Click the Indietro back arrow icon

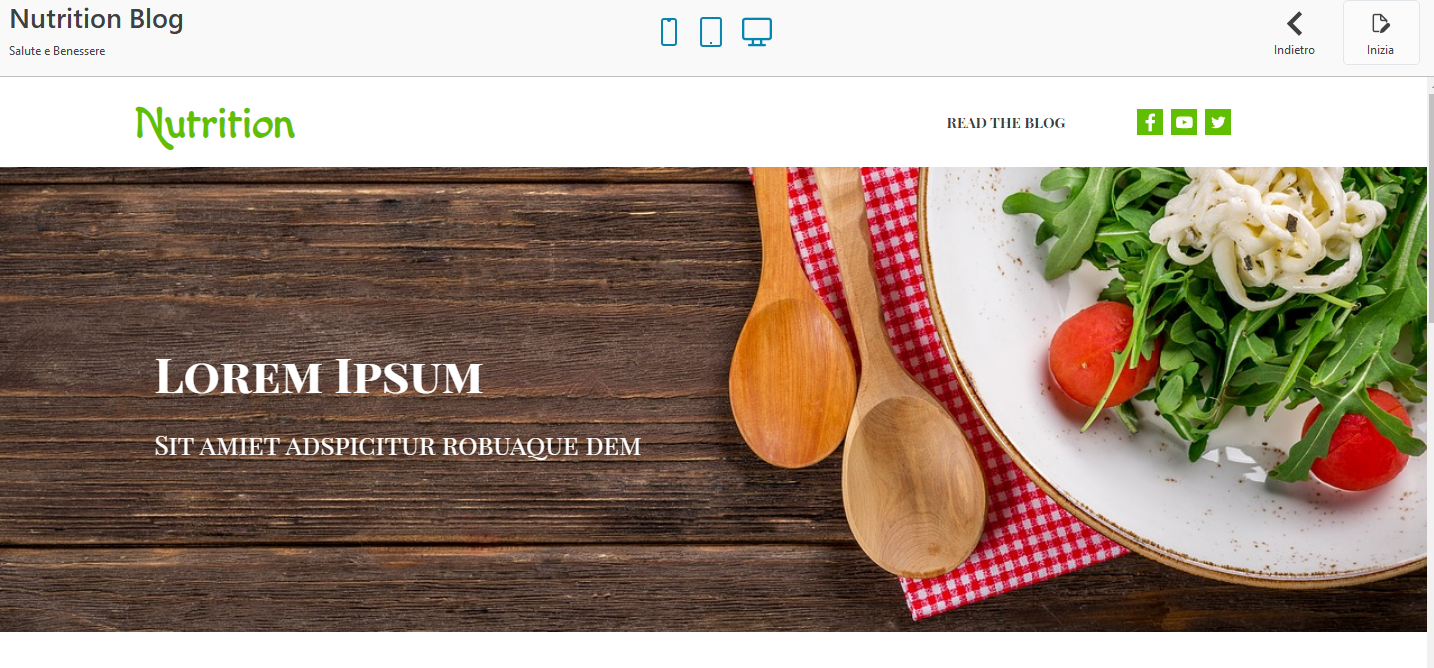[x=1294, y=24]
